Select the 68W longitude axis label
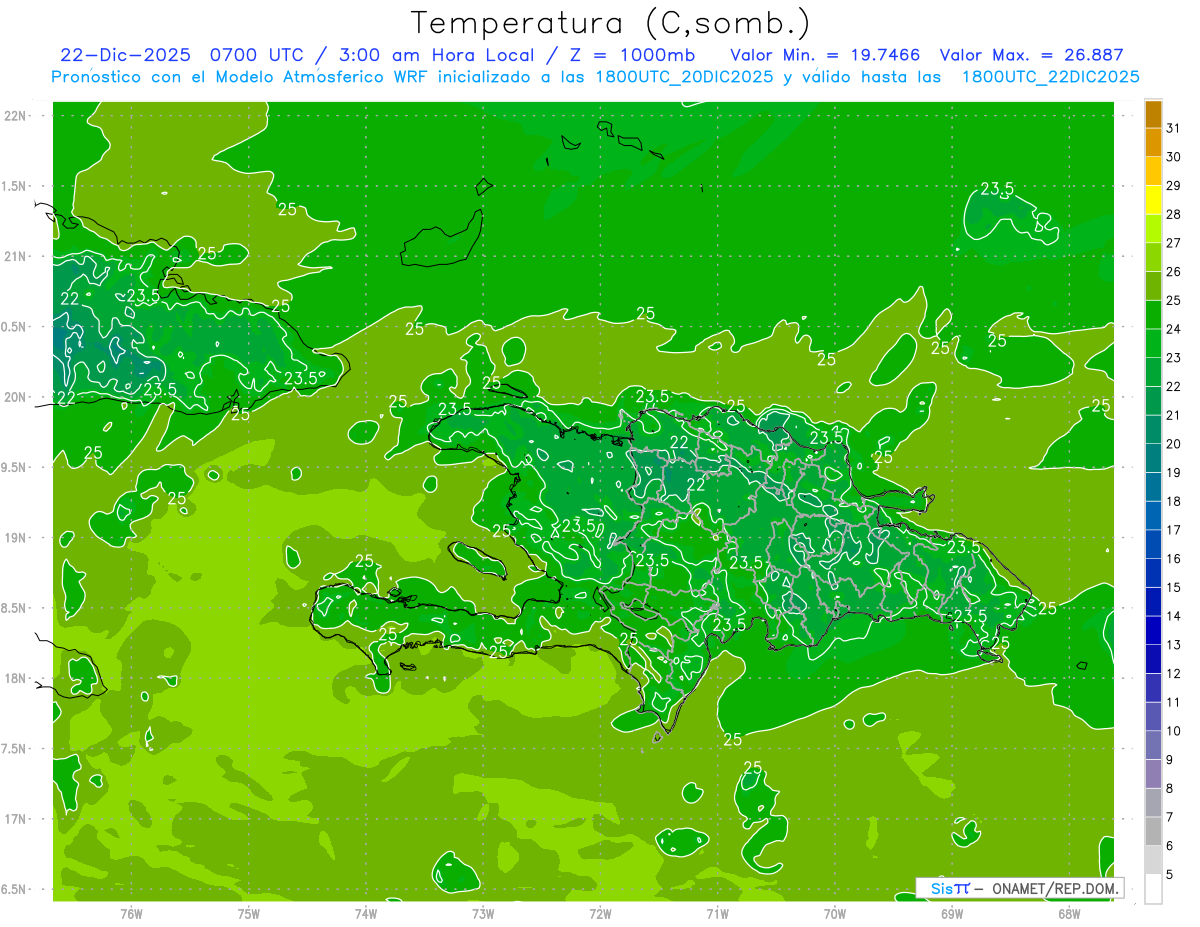The height and width of the screenshot is (927, 1200). pyautogui.click(x=1069, y=914)
